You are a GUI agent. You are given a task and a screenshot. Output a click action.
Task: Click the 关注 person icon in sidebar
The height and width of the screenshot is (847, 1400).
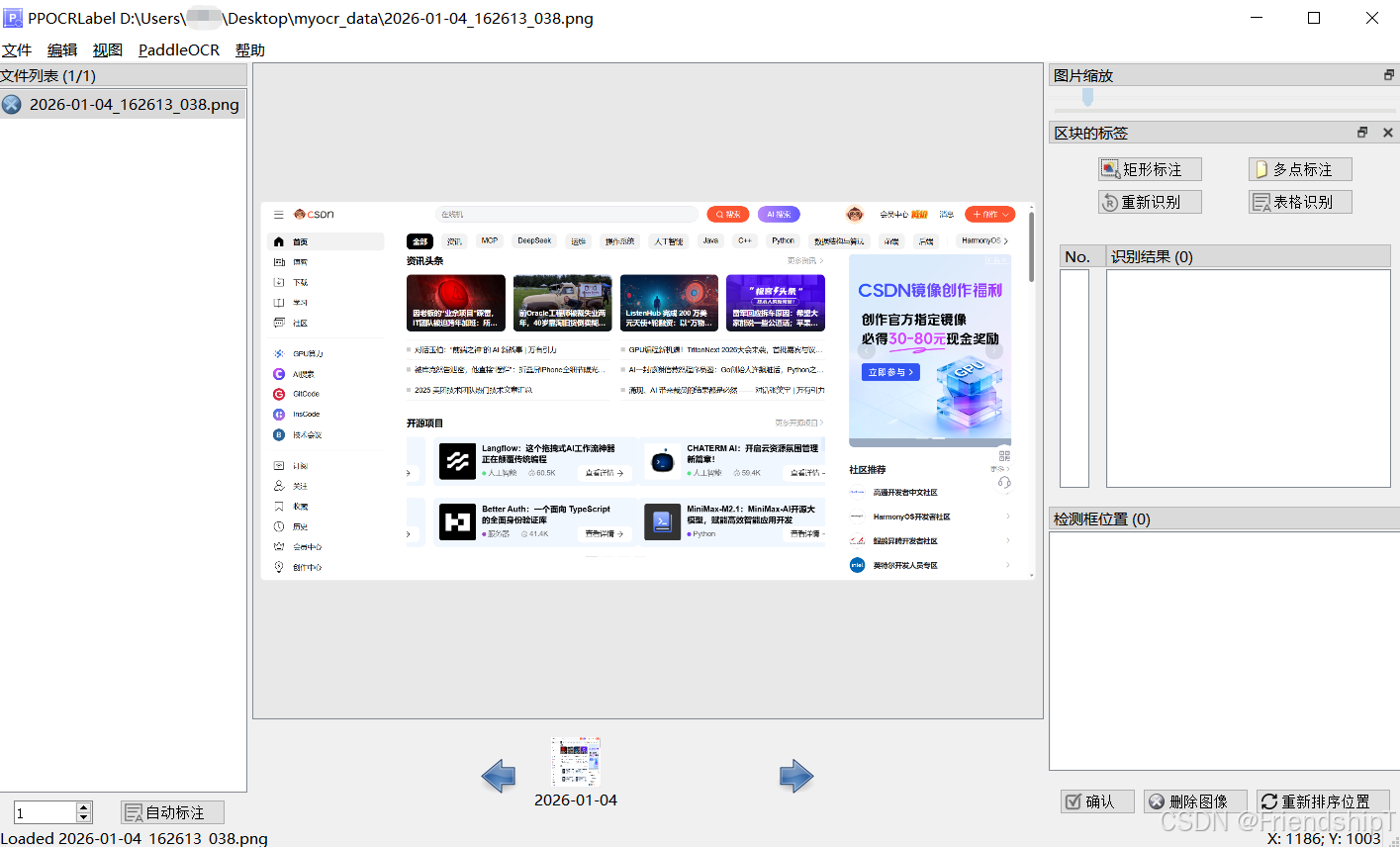click(279, 486)
